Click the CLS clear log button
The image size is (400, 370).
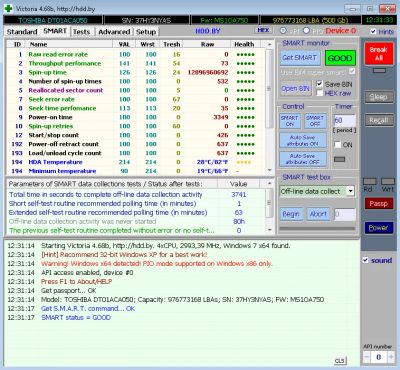point(339,361)
